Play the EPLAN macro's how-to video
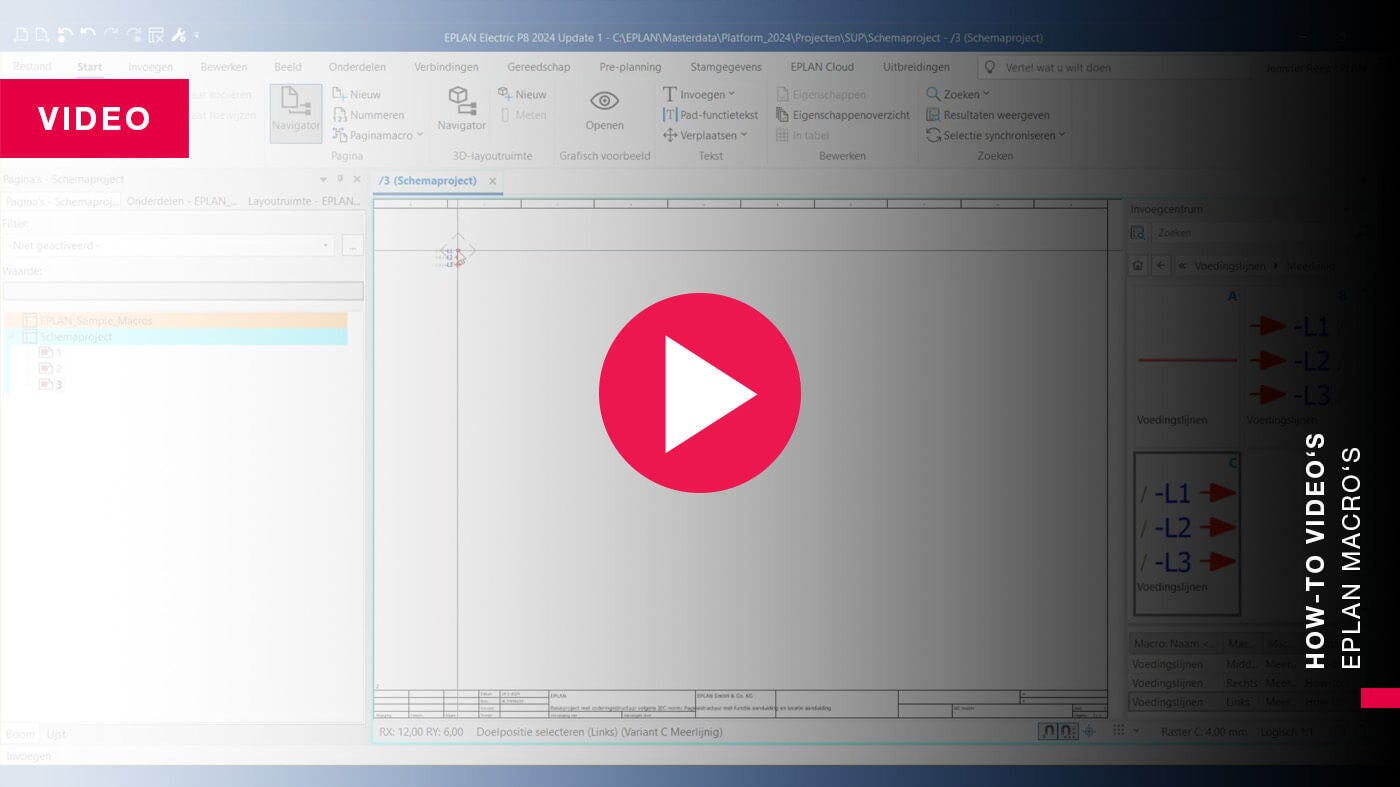 (700, 393)
